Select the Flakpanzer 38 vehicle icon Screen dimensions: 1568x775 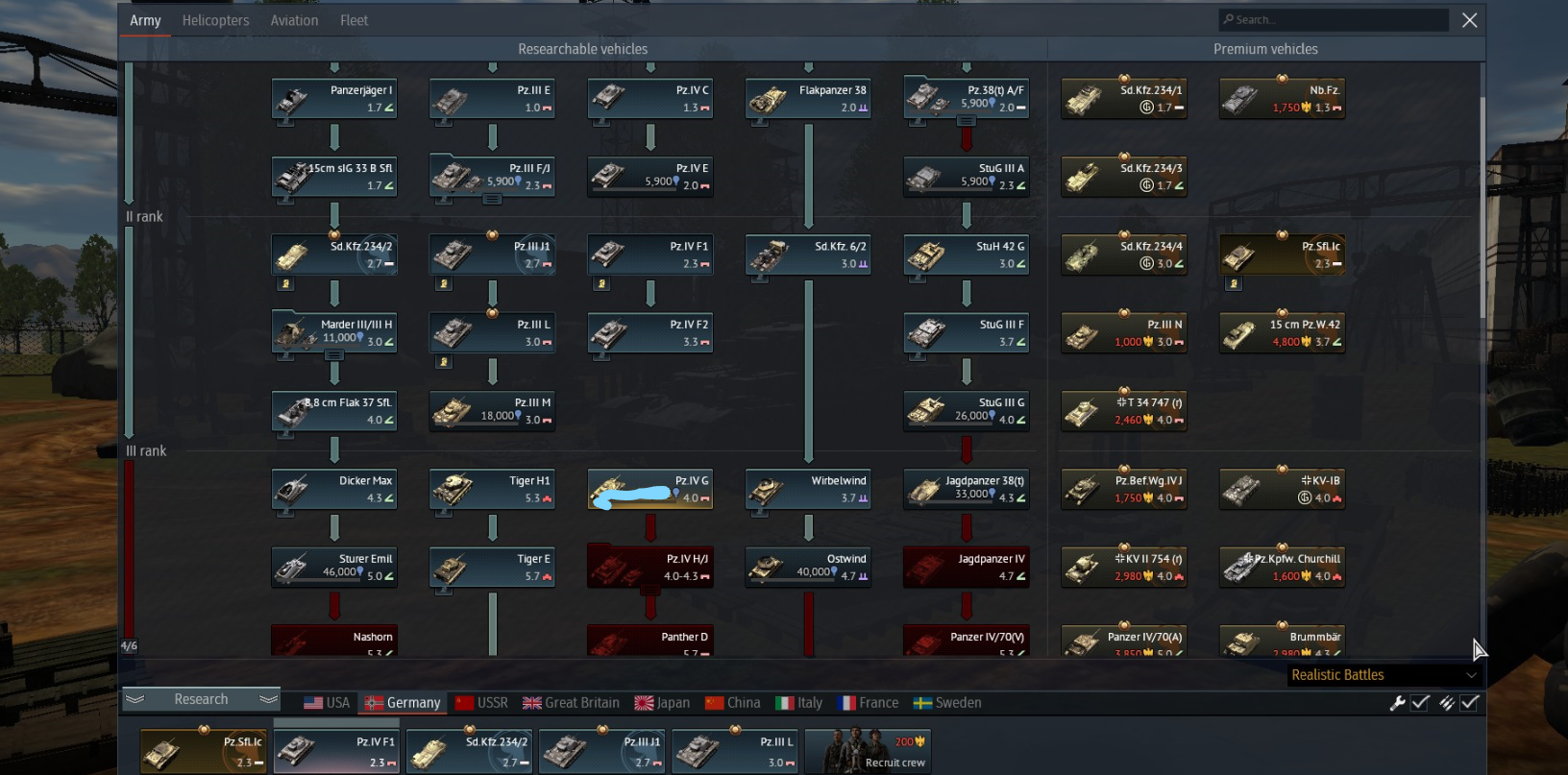click(808, 98)
